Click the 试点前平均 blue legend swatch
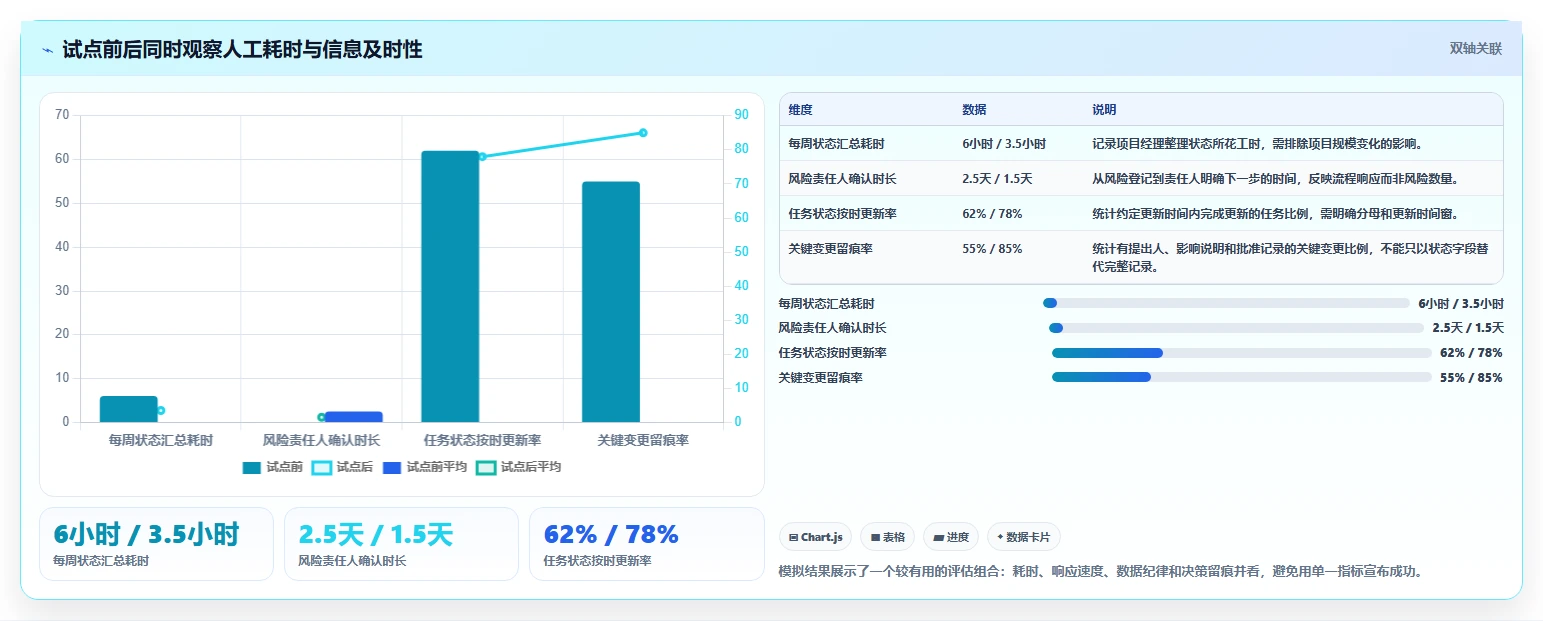The height and width of the screenshot is (621, 1543). (x=392, y=467)
